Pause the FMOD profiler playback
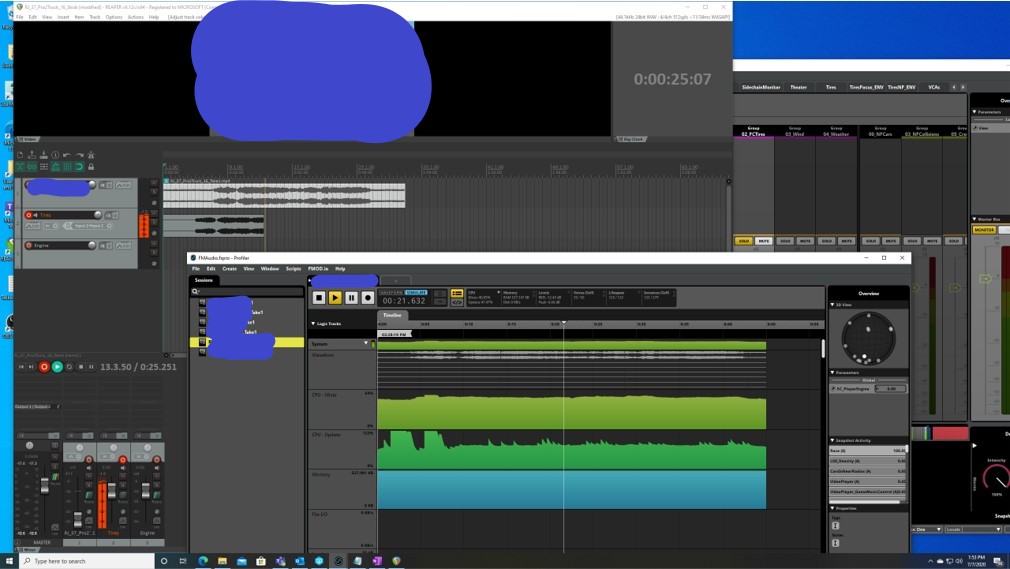Screen dimensions: 1010x569 (351, 297)
